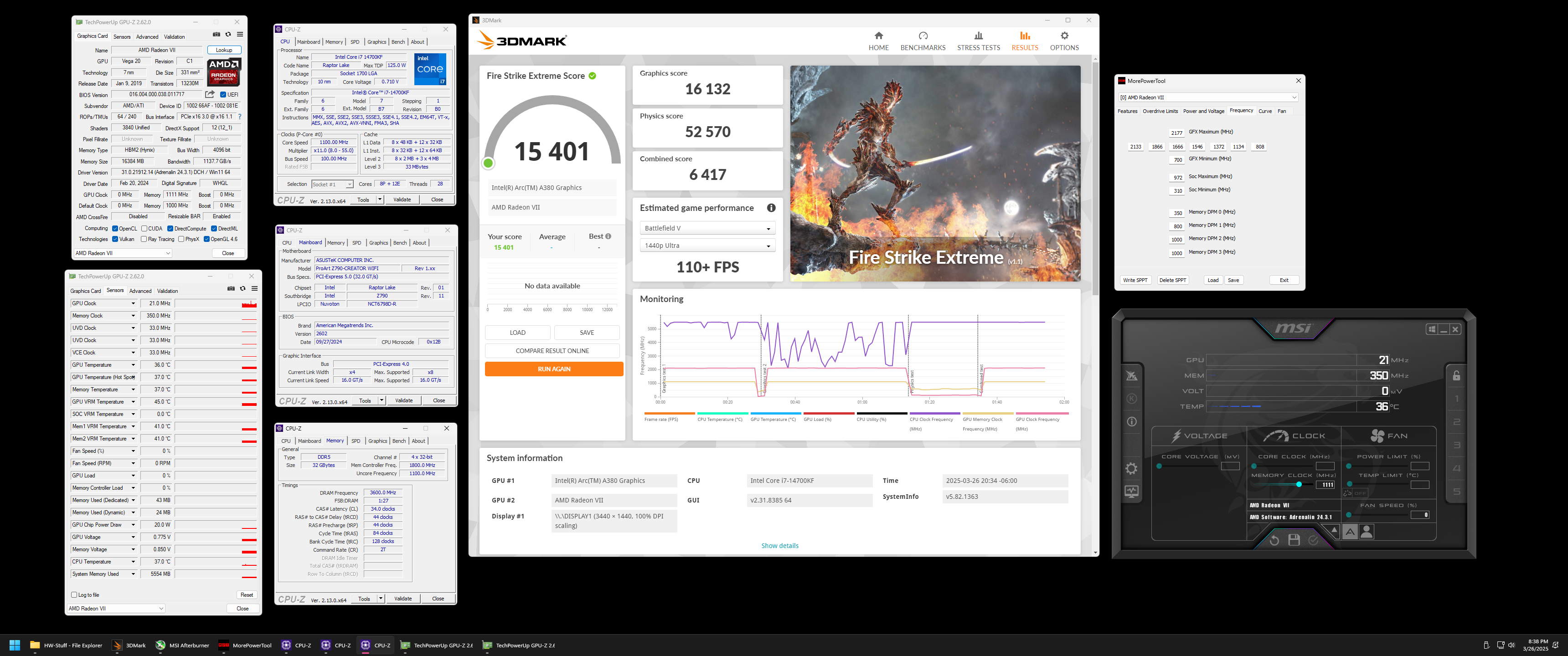Screen dimensions: 1568x656
Task: Click the Reset button in GPU-Z Sensors
Action: pyautogui.click(x=247, y=594)
